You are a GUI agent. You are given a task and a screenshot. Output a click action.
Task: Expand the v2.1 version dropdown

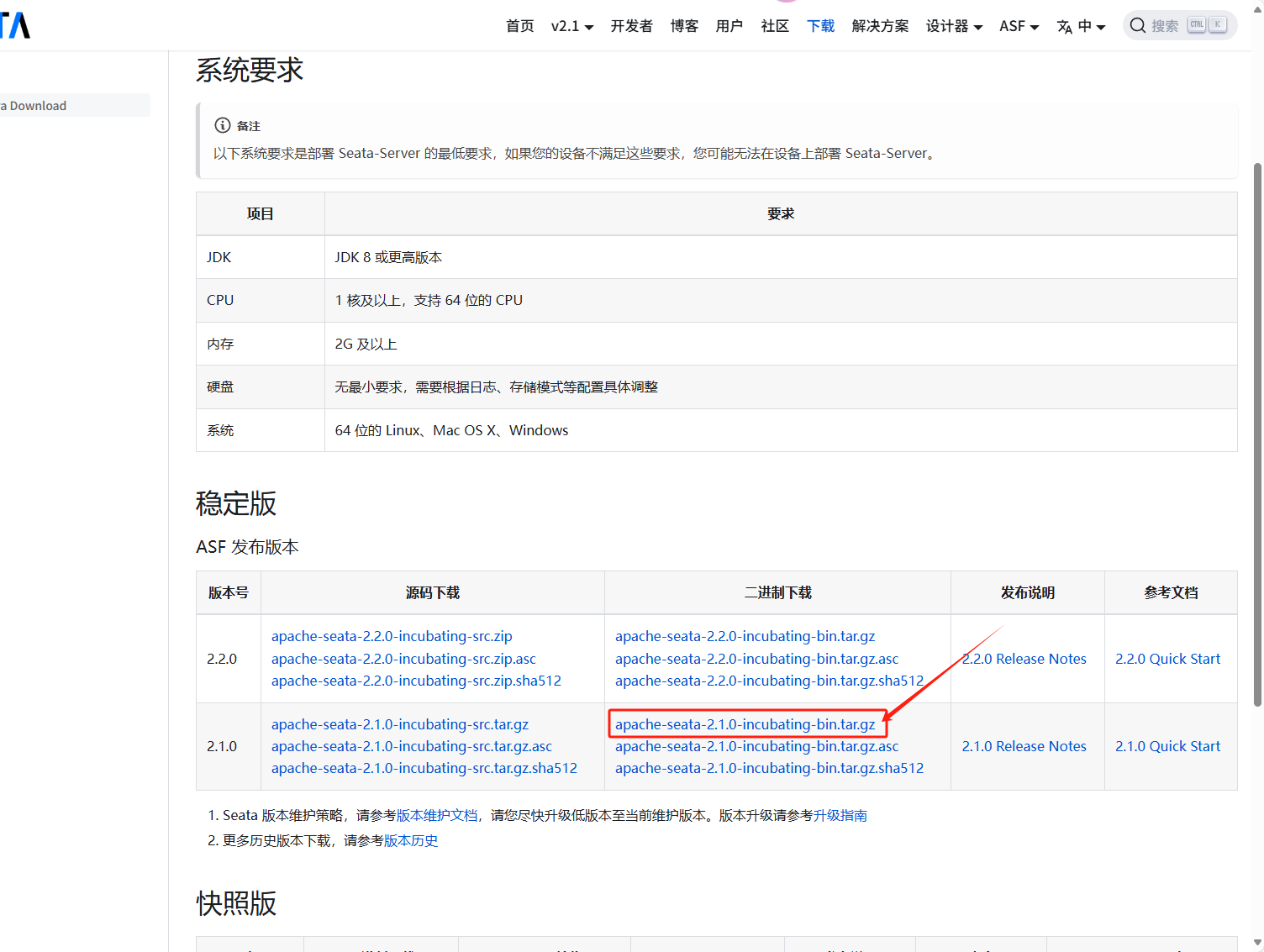pyautogui.click(x=571, y=26)
